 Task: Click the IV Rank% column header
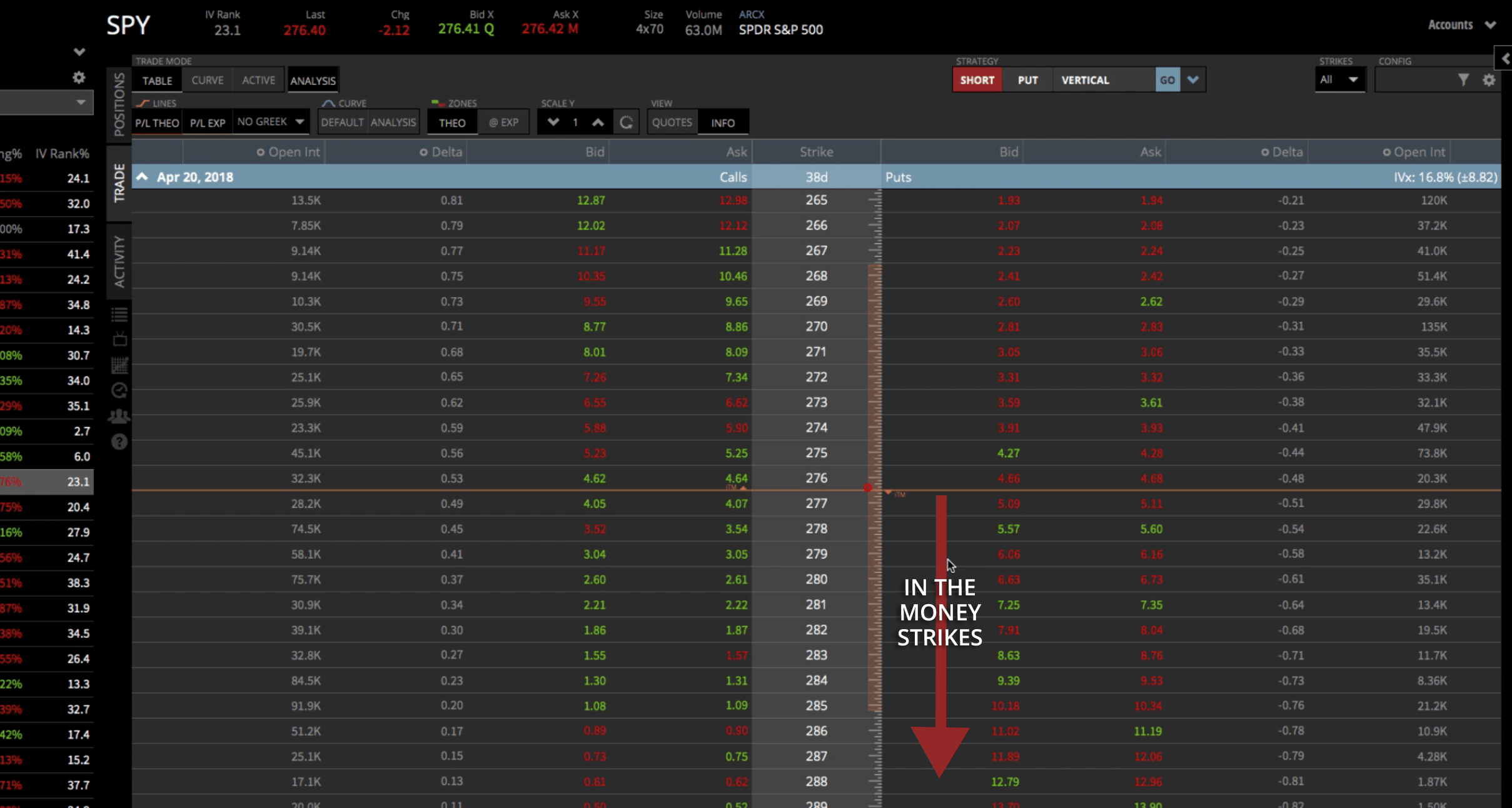[x=62, y=154]
